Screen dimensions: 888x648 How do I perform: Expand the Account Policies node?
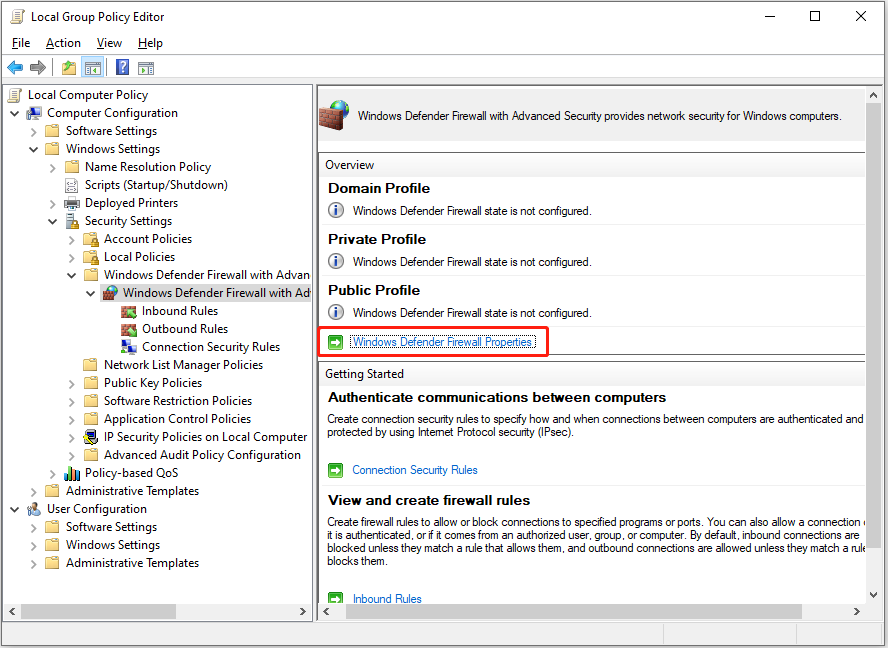[x=71, y=240]
